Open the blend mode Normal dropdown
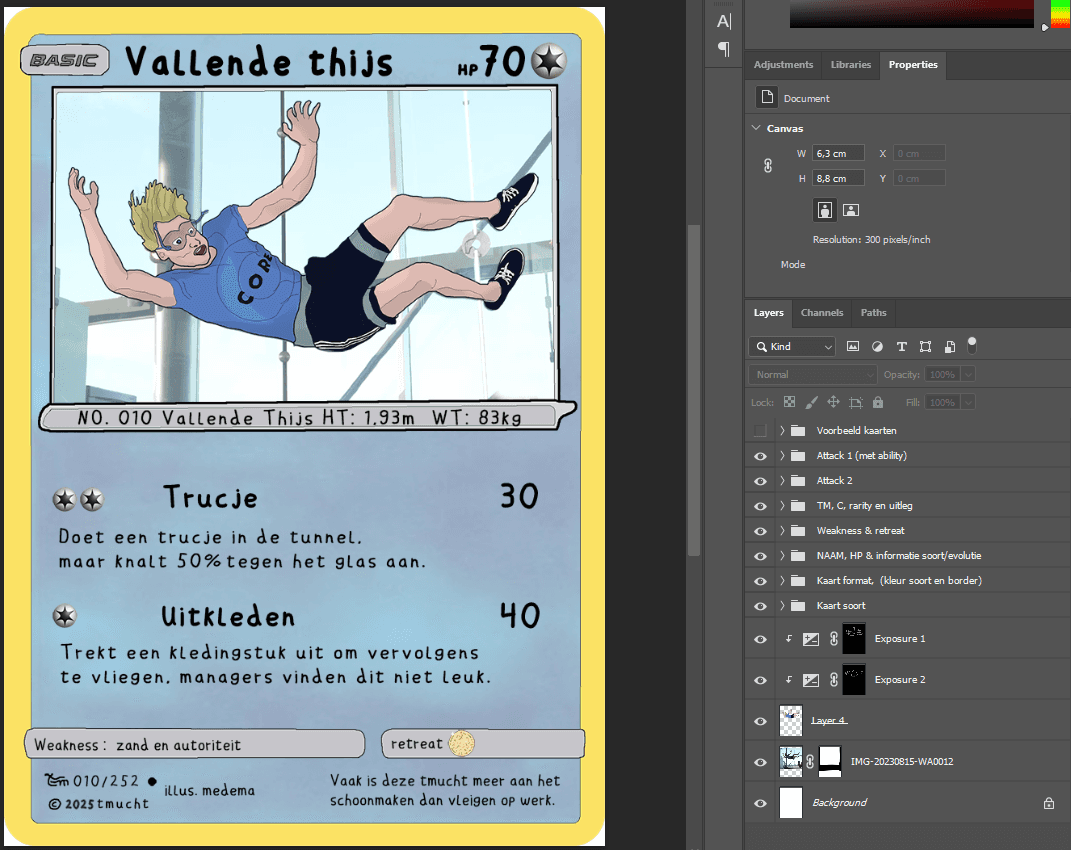Image resolution: width=1071 pixels, height=850 pixels. [813, 374]
